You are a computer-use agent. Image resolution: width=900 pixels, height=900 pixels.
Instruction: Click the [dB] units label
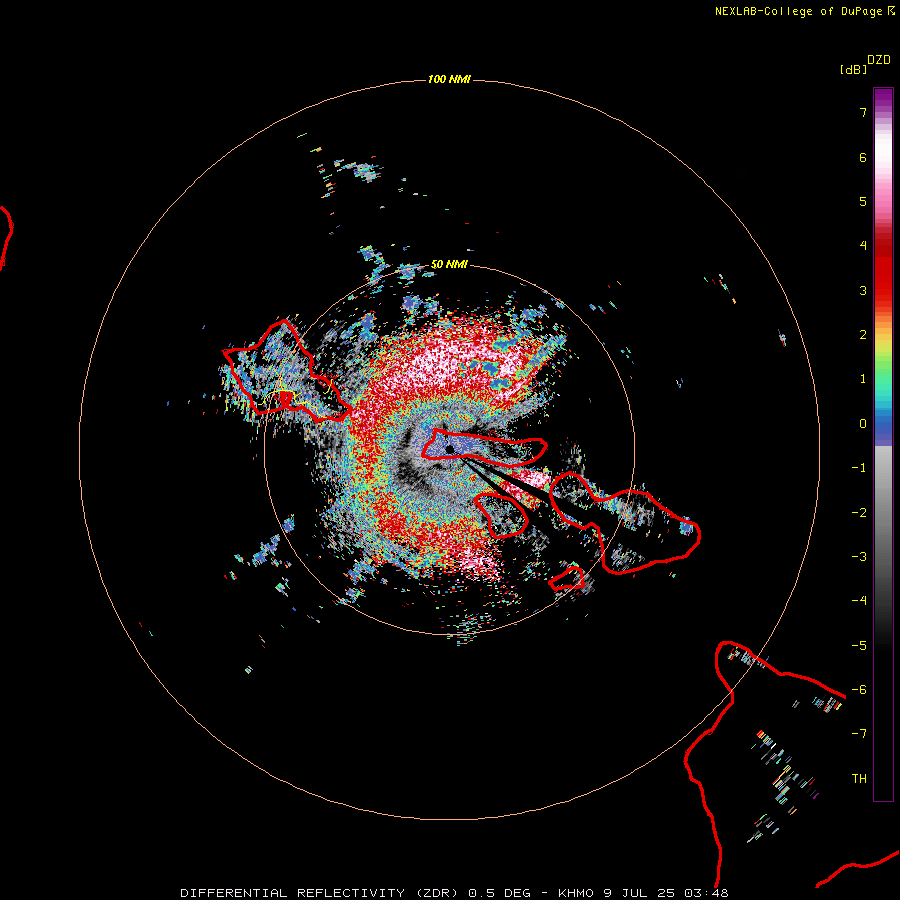853,69
